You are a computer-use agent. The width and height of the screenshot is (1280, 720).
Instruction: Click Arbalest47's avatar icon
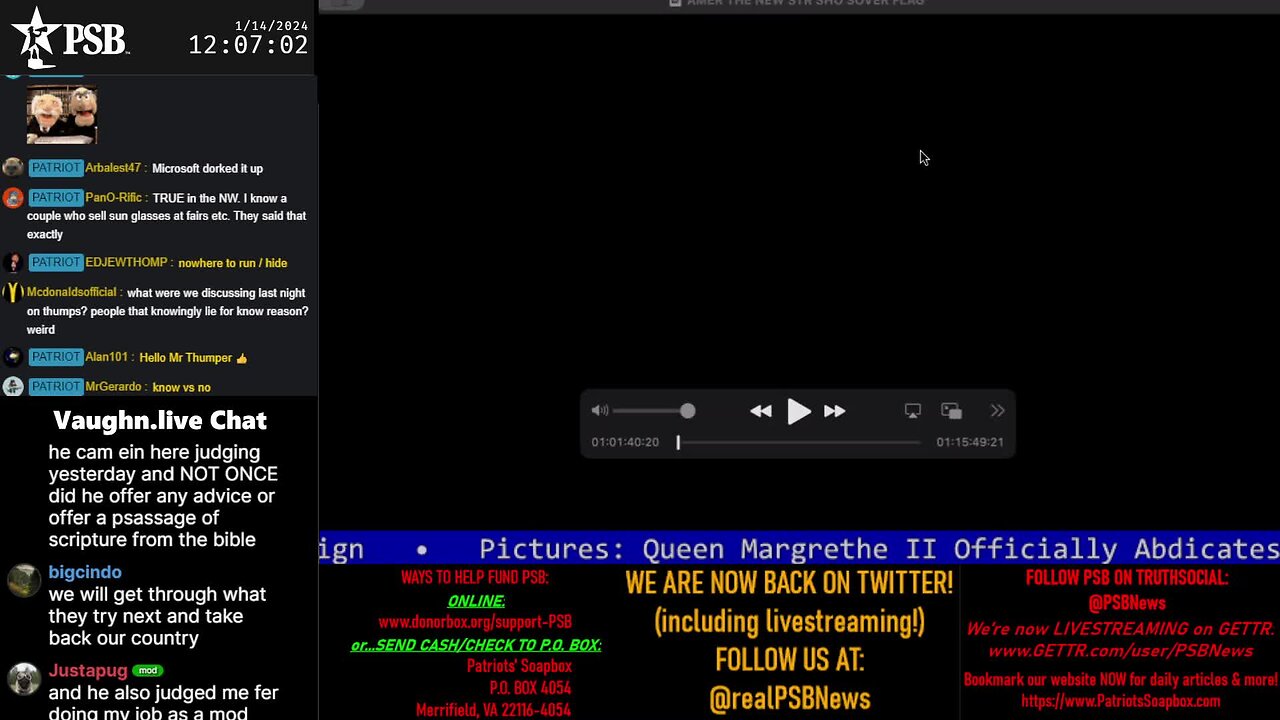tap(12, 168)
